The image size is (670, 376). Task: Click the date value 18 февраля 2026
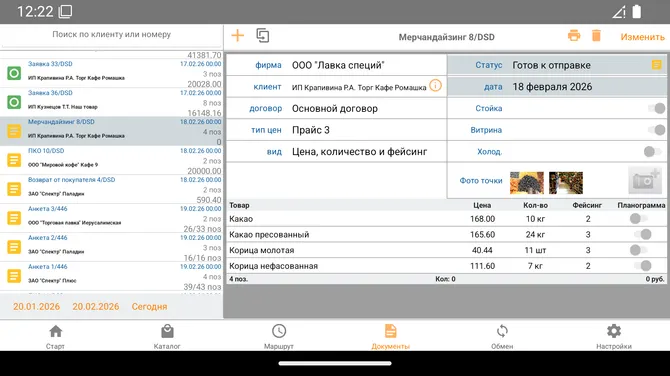pos(552,87)
